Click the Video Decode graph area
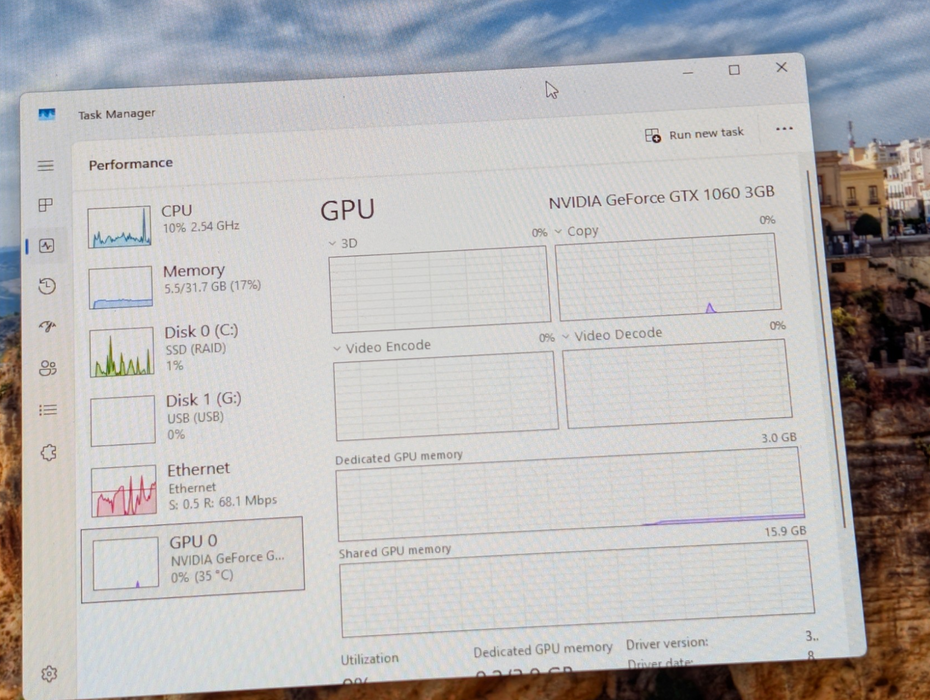930x700 pixels. 677,383
